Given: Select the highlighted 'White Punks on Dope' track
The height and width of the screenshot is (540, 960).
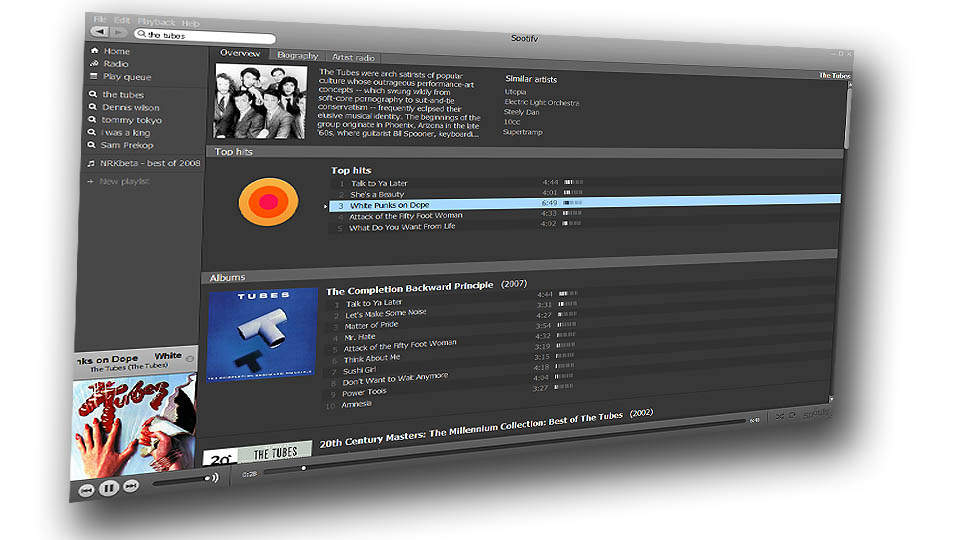Looking at the screenshot, I should (x=585, y=203).
